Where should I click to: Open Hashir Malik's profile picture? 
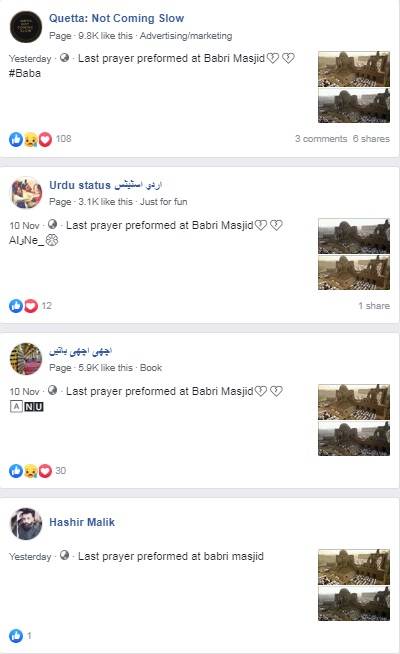click(x=26, y=524)
